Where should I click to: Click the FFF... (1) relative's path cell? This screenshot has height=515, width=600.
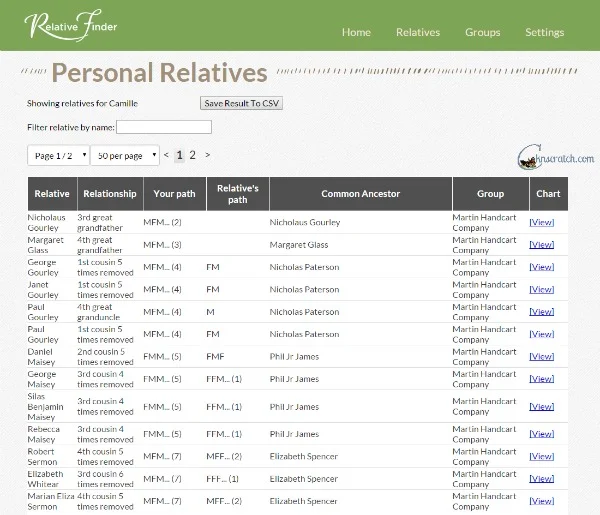222,479
